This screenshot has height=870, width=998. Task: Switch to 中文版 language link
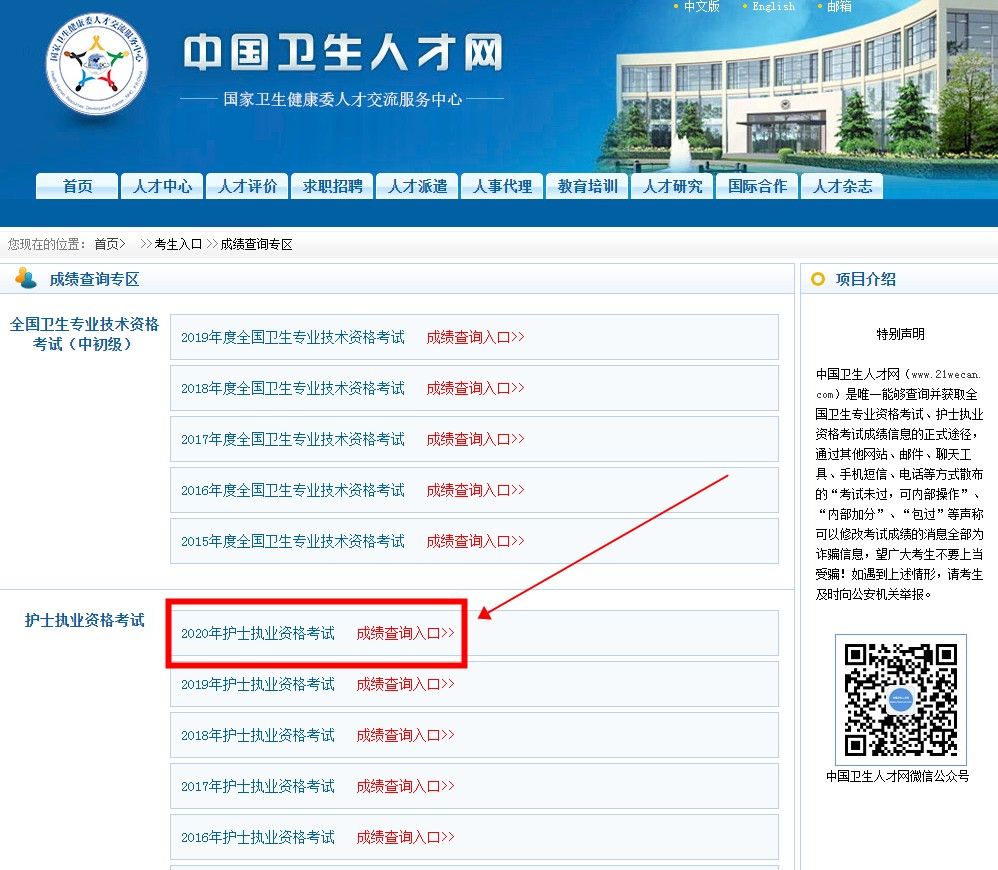701,6
